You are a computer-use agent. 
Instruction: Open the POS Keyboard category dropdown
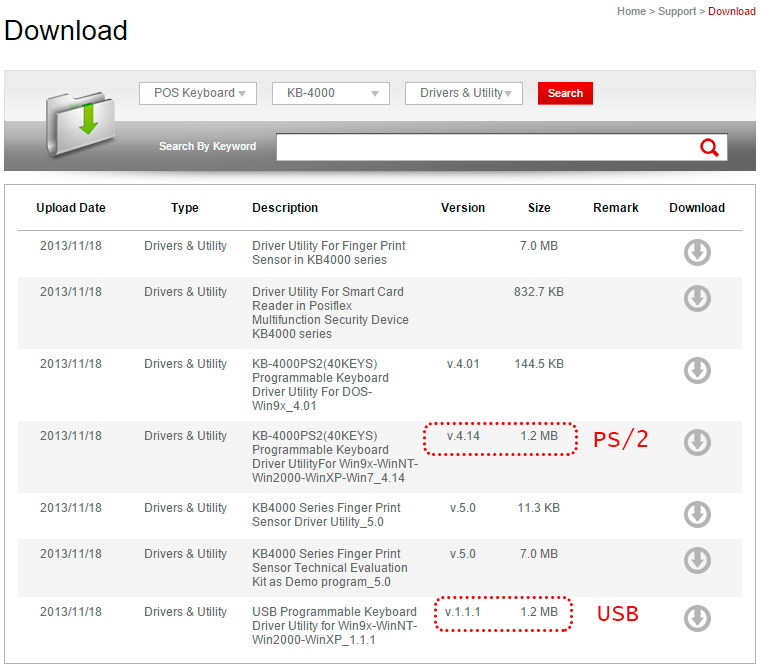coord(198,93)
